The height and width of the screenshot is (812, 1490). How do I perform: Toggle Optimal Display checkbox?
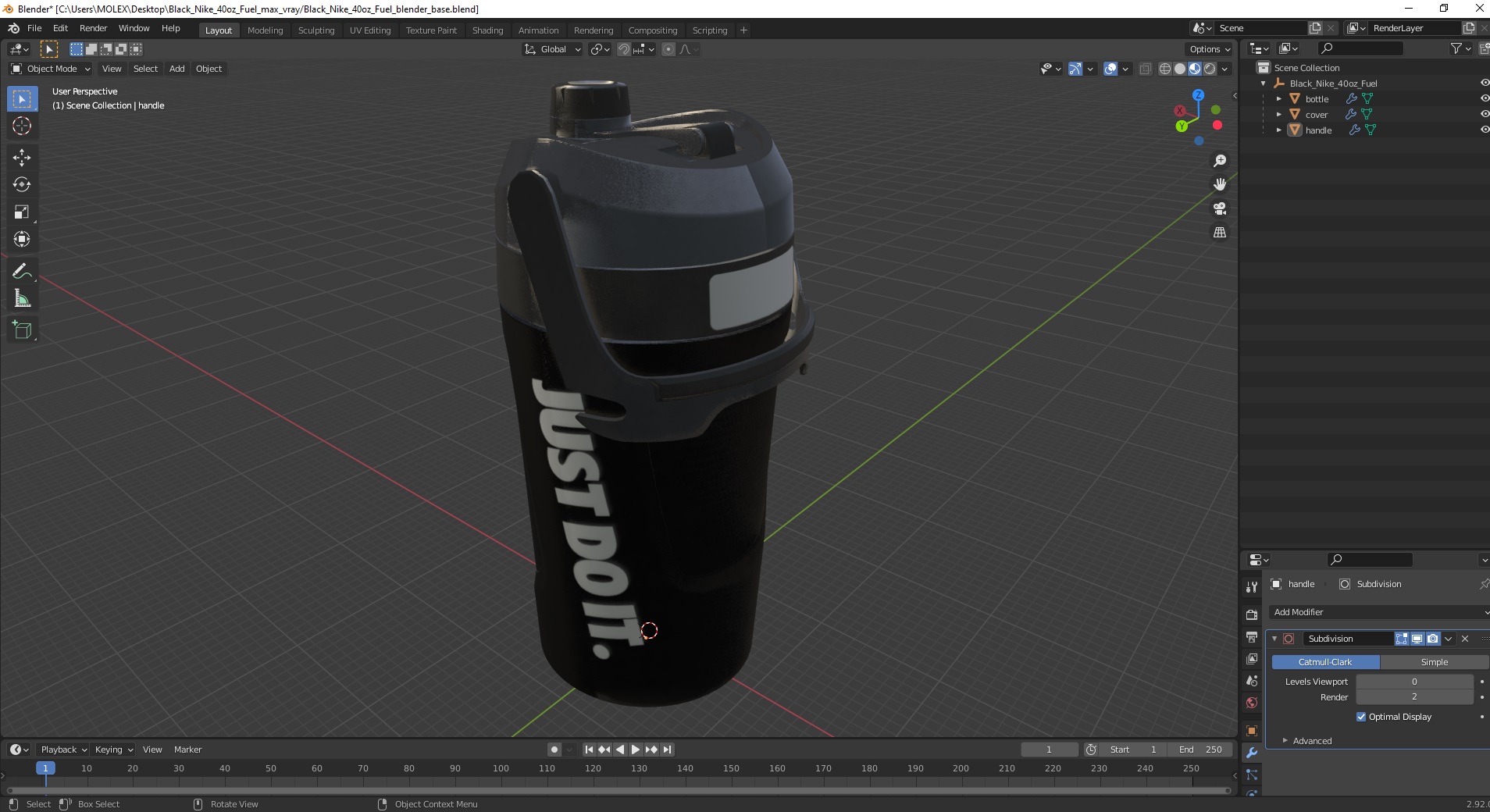1361,717
